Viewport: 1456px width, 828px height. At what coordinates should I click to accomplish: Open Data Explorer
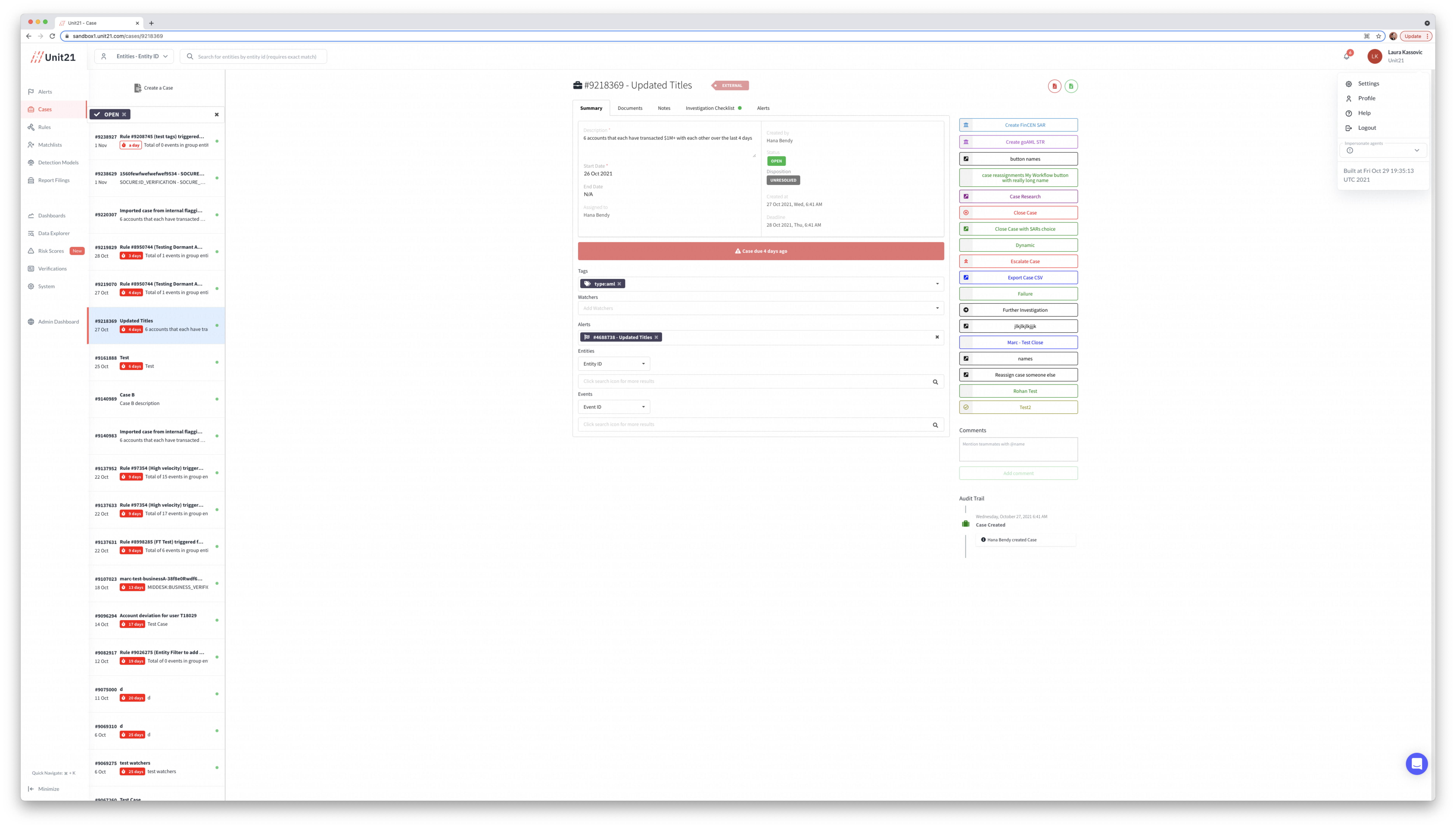[53, 233]
